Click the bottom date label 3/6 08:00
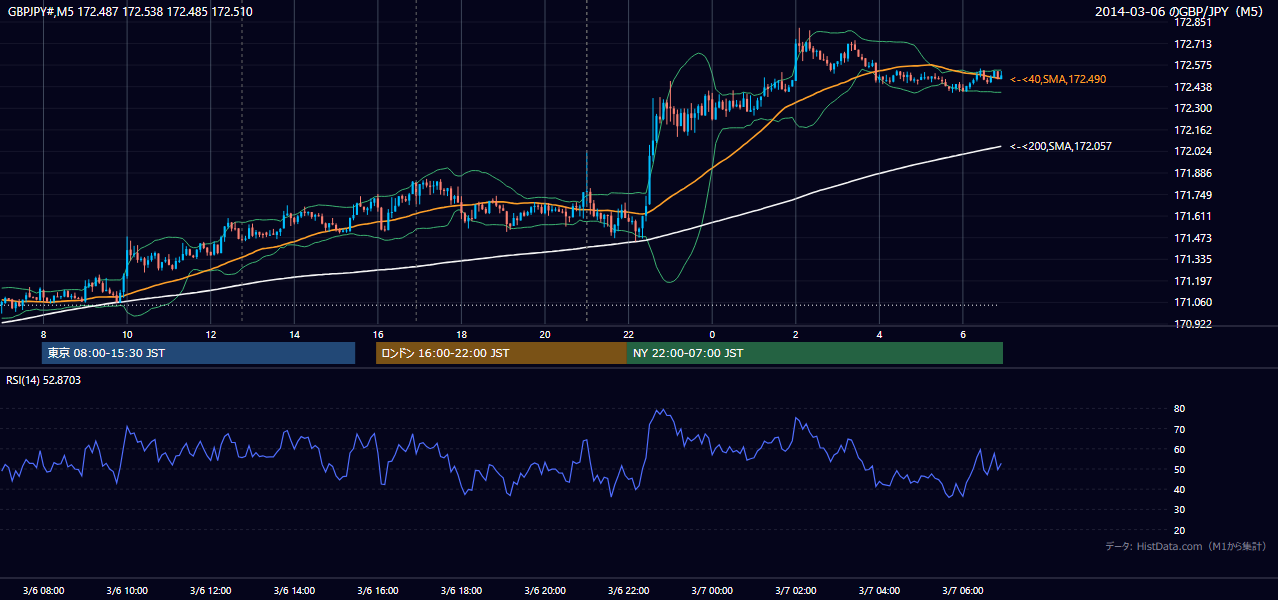This screenshot has height=600, width=1278. point(43,590)
